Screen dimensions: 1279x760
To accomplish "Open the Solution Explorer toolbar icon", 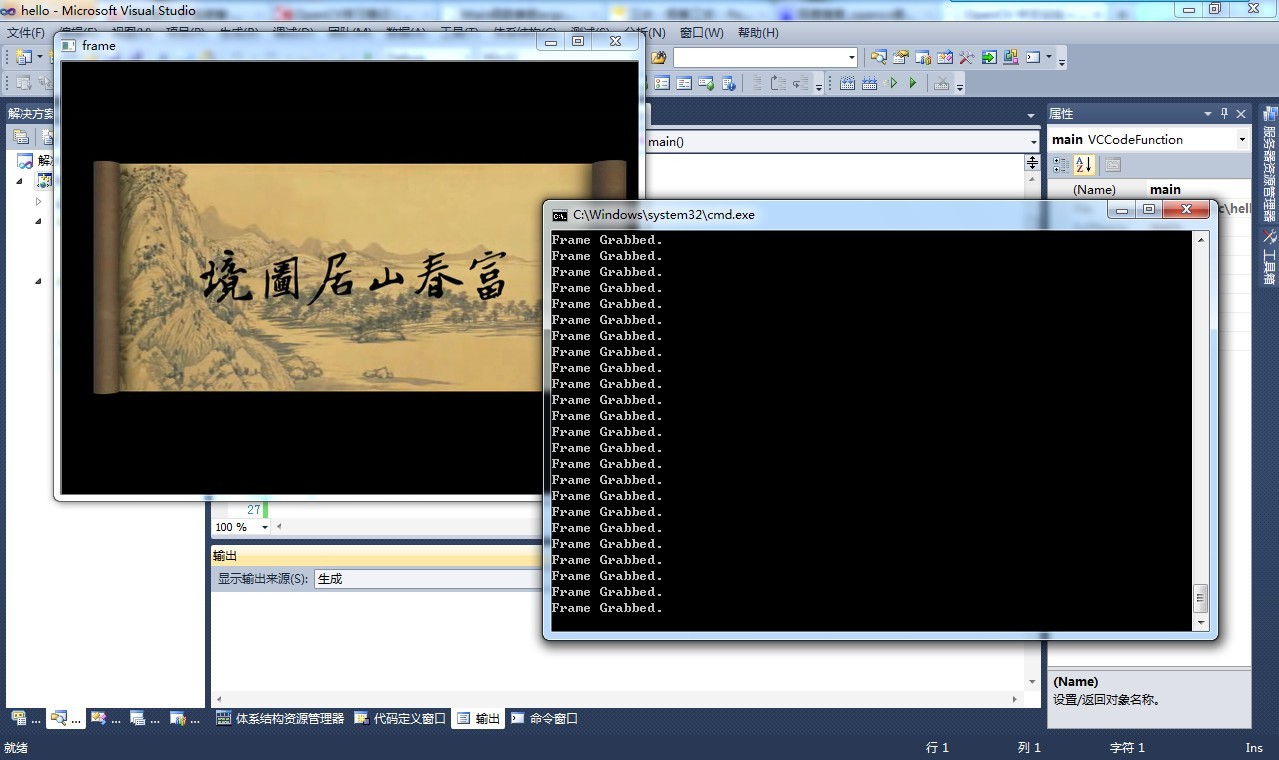I will (x=878, y=57).
